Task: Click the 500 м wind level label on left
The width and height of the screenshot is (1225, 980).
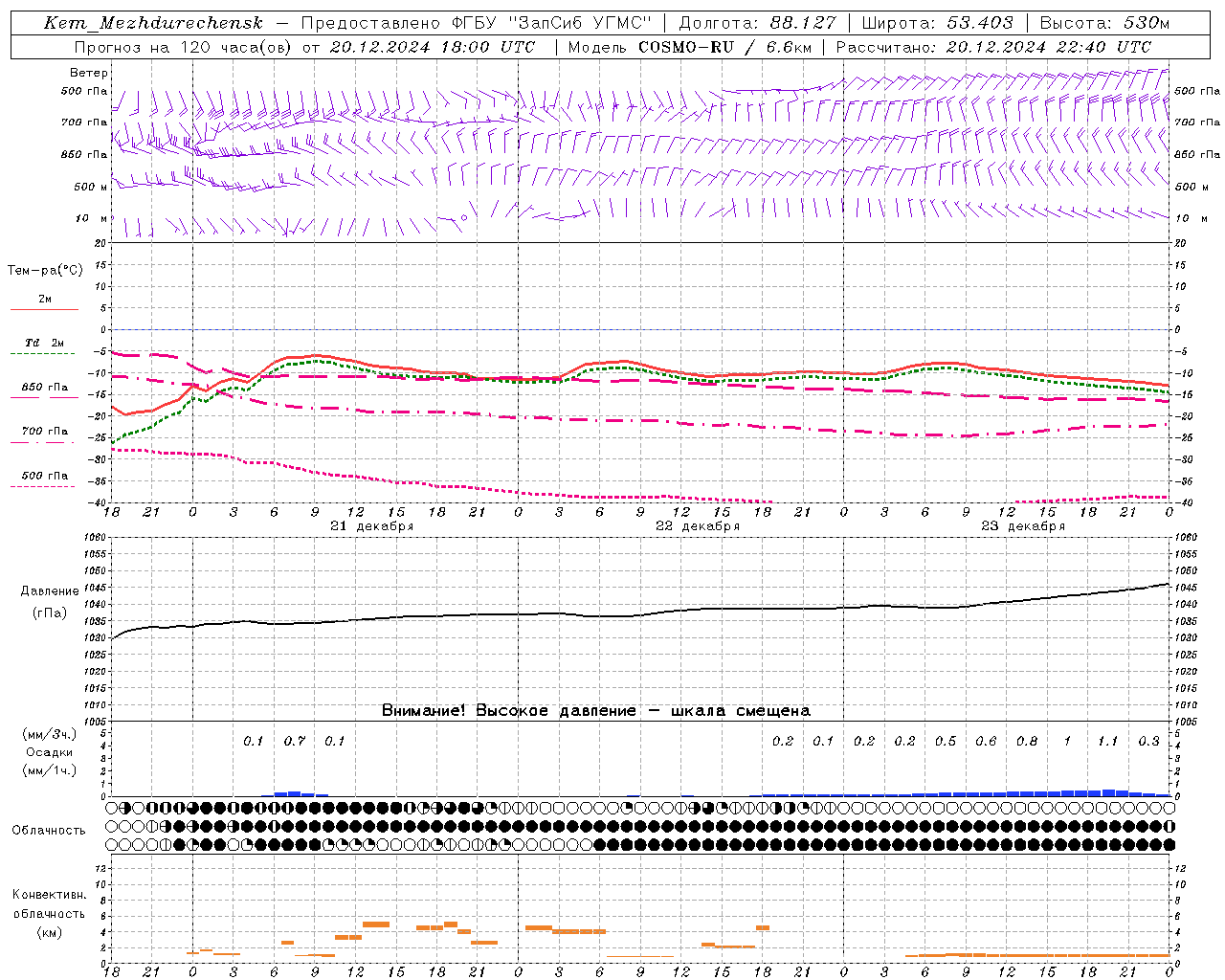Action: point(91,187)
